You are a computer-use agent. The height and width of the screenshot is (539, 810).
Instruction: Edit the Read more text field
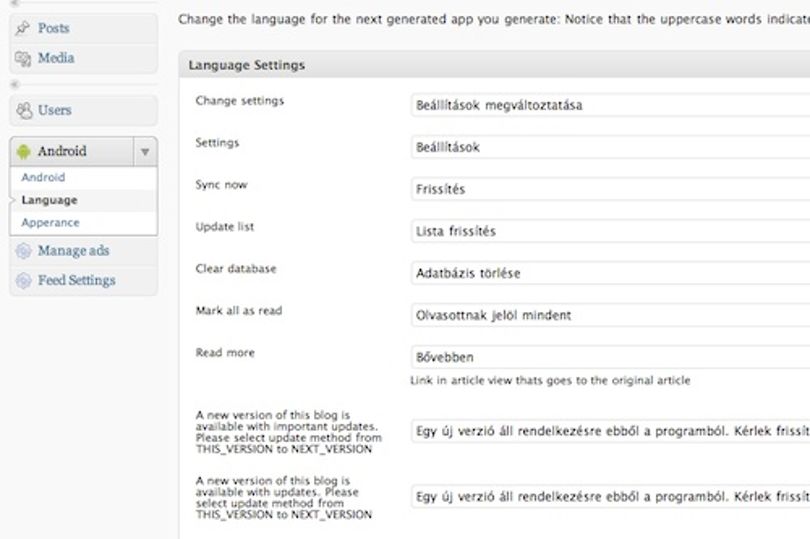611,357
